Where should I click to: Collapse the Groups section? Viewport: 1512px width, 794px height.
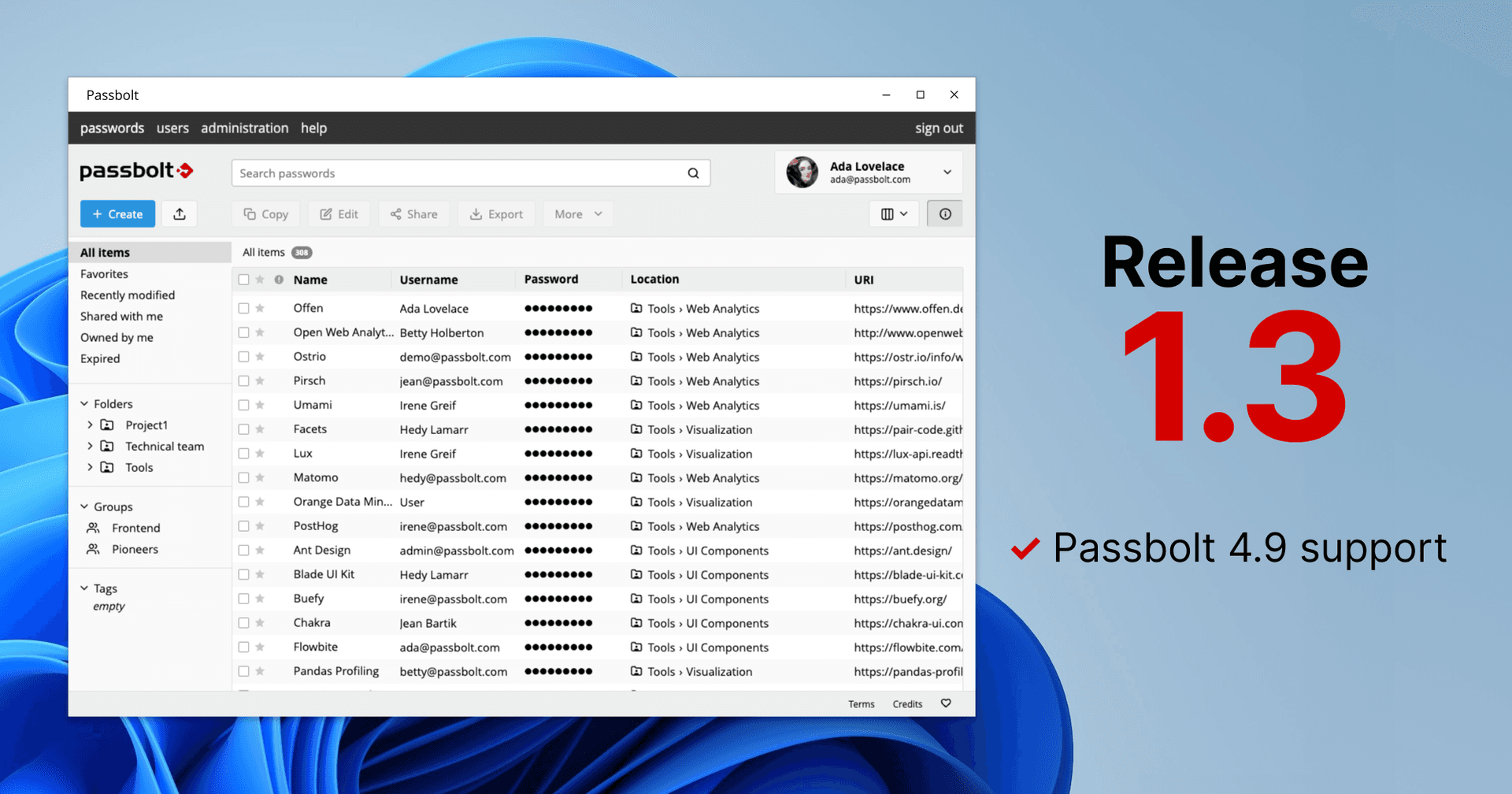(84, 506)
